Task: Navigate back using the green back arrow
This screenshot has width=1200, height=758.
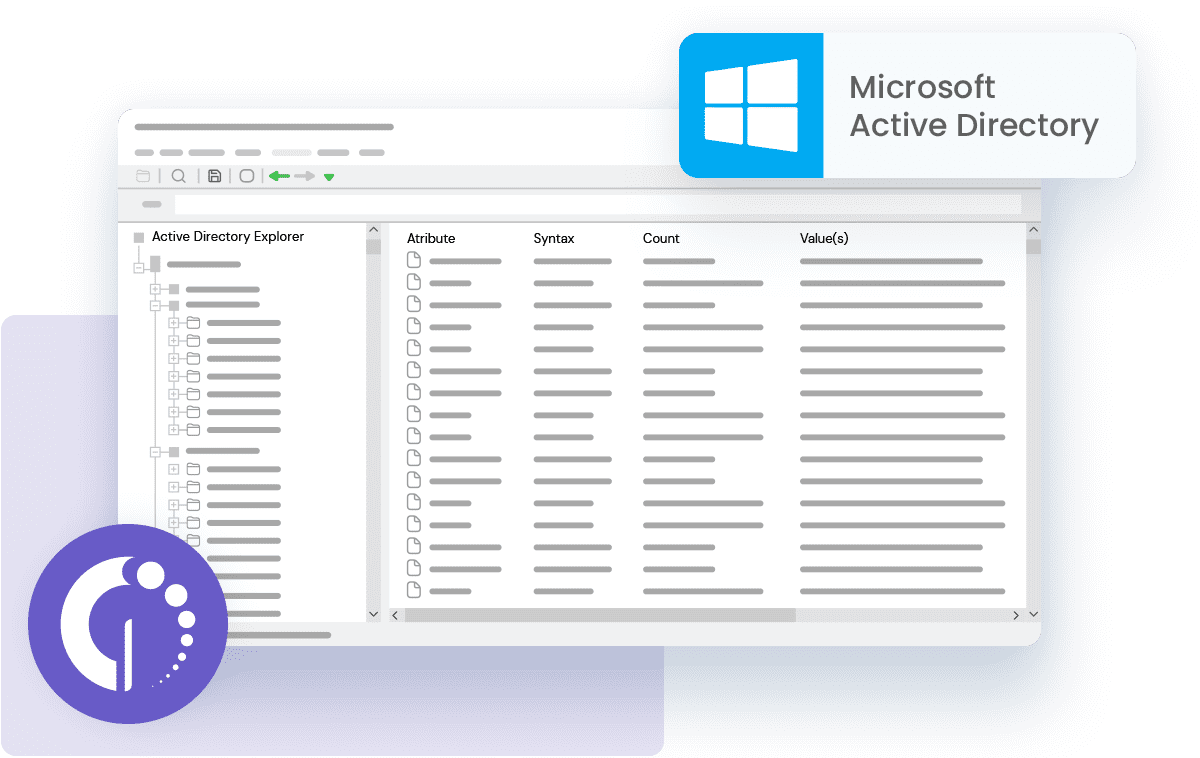Action: [279, 175]
